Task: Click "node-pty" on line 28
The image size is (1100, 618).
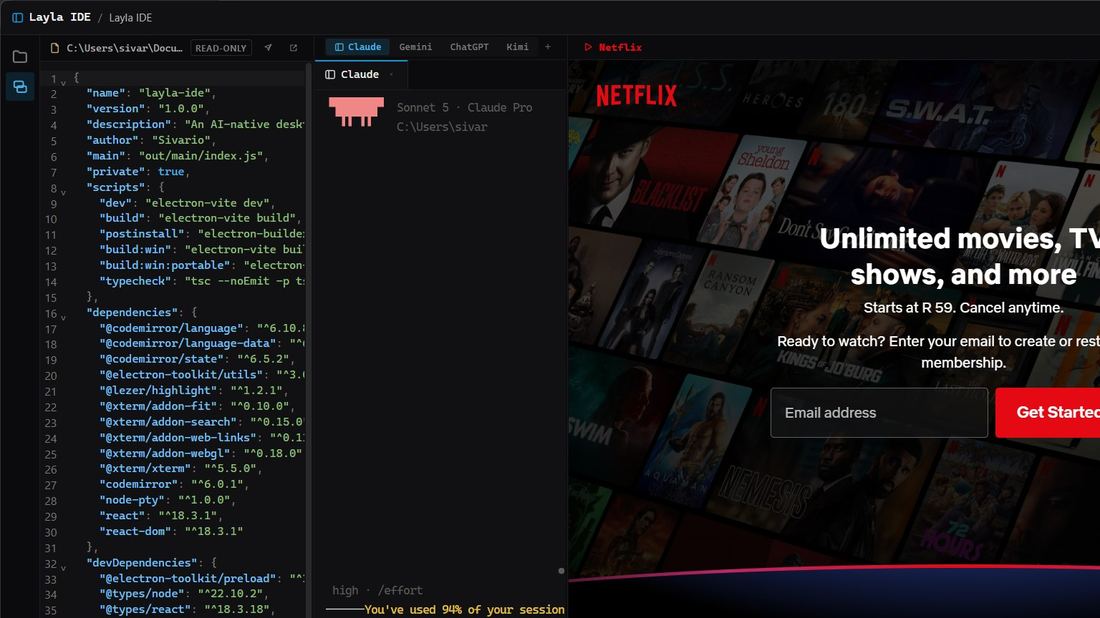Action: click(132, 500)
